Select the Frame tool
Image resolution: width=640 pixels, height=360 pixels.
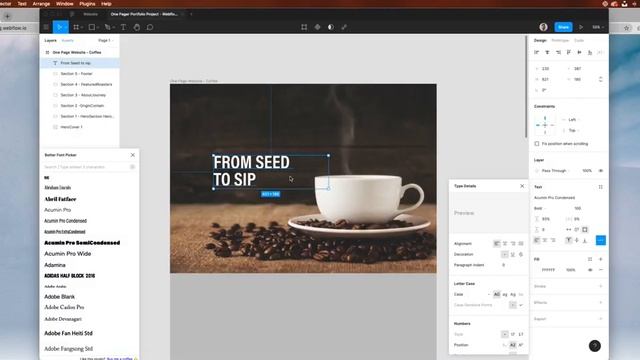pos(76,27)
